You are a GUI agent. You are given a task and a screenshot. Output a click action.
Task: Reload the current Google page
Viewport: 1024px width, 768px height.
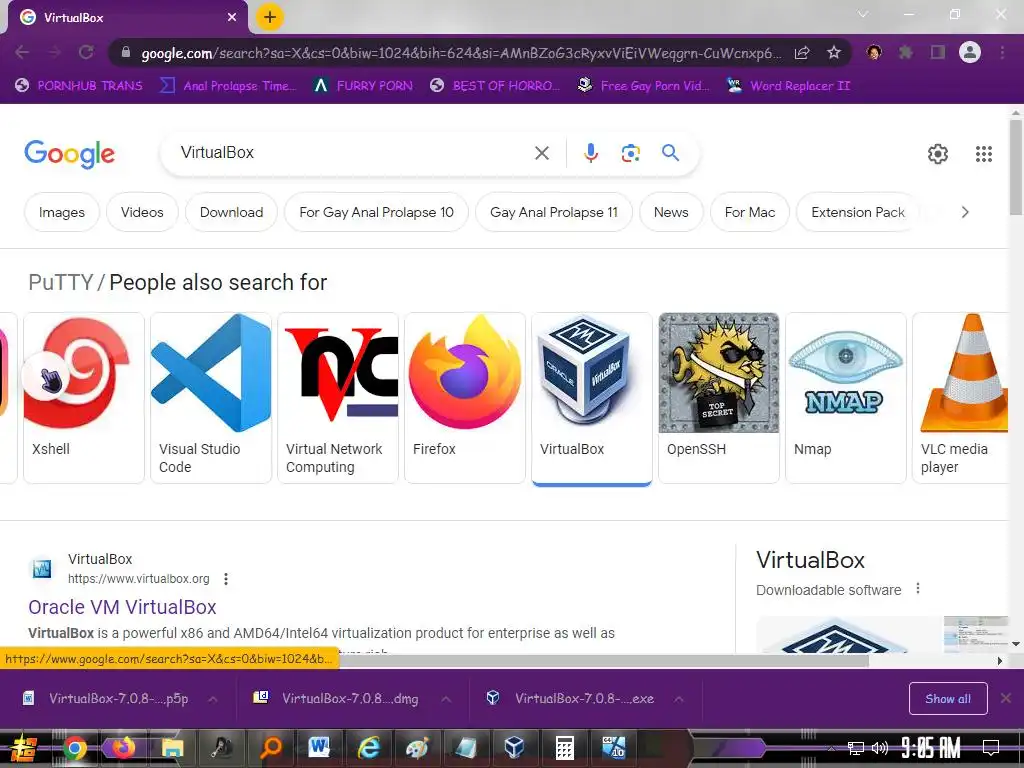(86, 52)
